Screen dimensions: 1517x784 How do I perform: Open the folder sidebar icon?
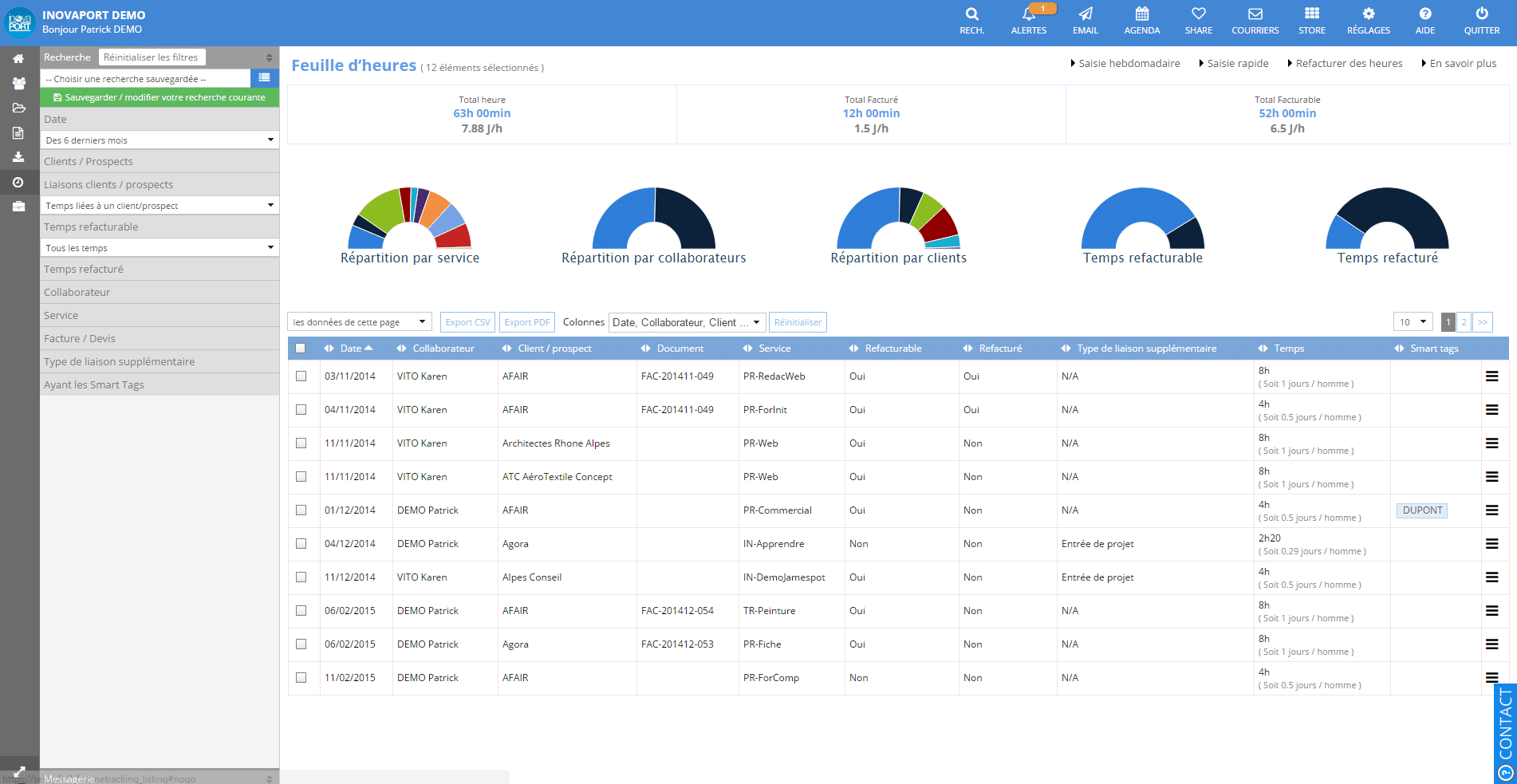tap(18, 108)
